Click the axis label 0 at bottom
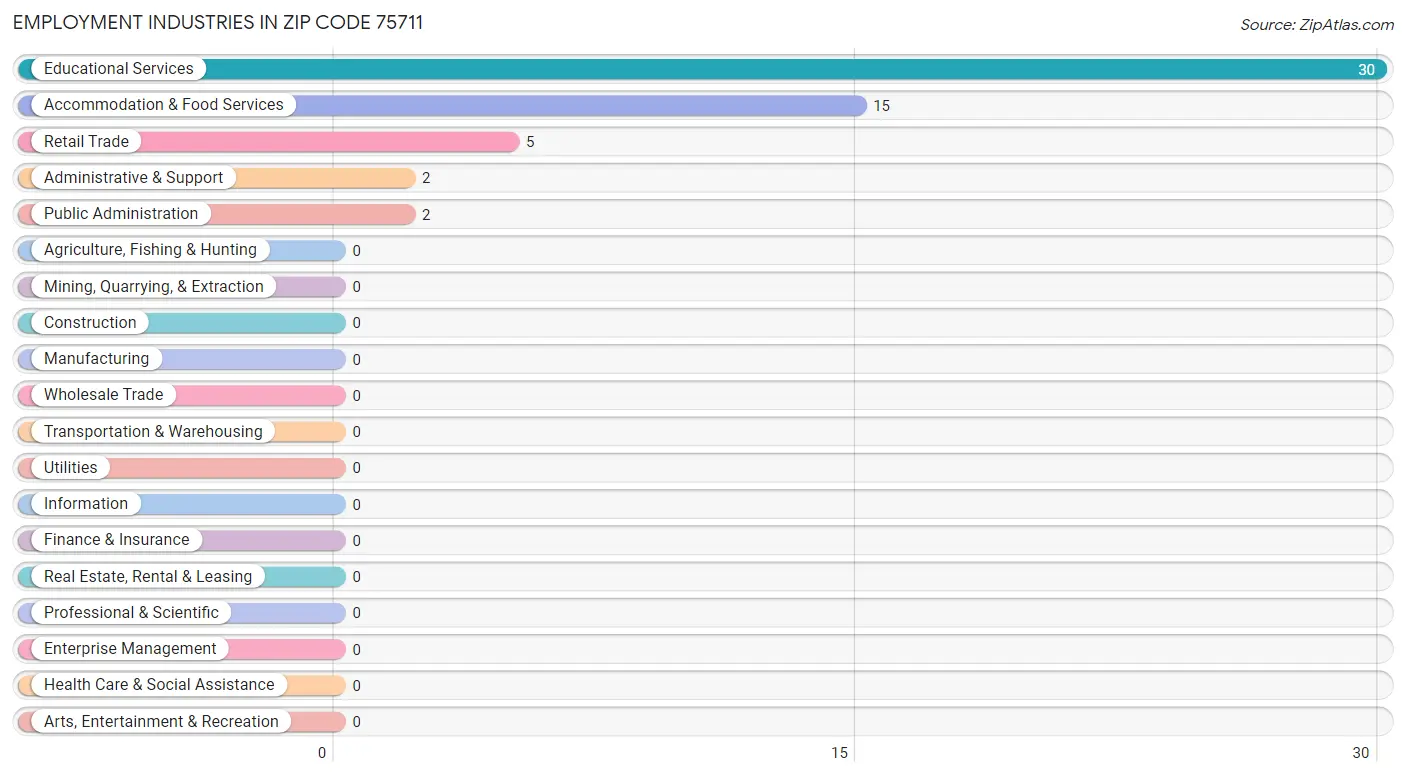Viewport: 1406px width, 776px height. [x=322, y=753]
